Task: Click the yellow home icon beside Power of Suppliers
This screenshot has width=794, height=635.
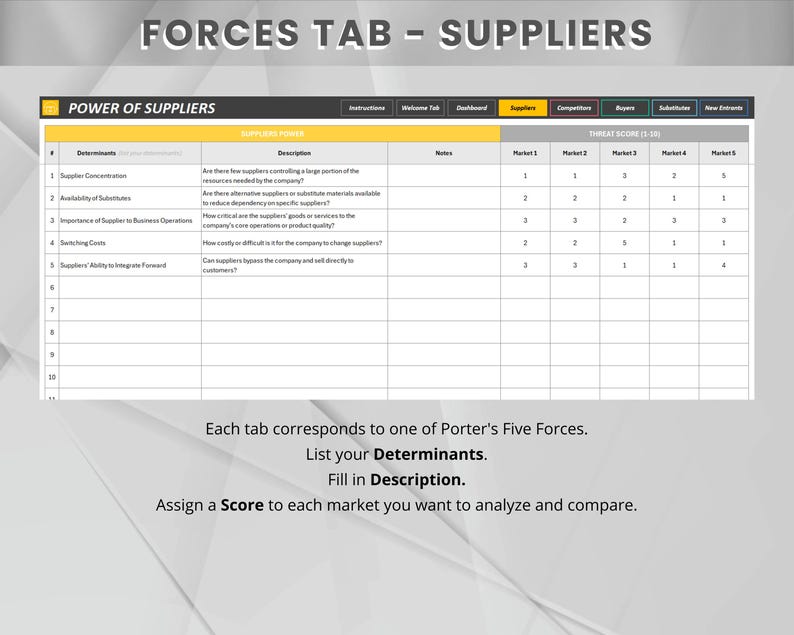Action: coord(51,108)
